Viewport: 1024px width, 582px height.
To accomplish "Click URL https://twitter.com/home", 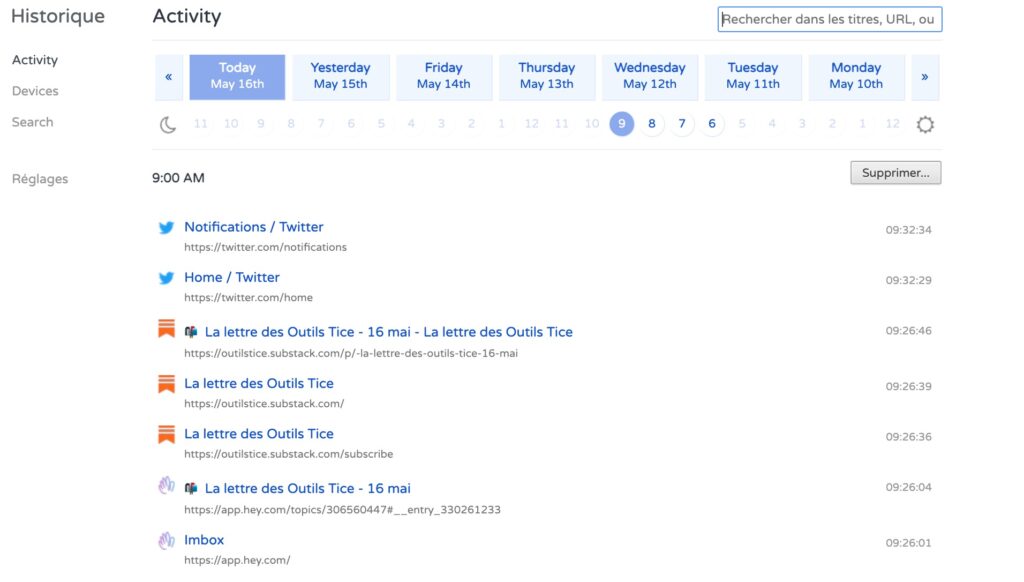I will coord(248,297).
